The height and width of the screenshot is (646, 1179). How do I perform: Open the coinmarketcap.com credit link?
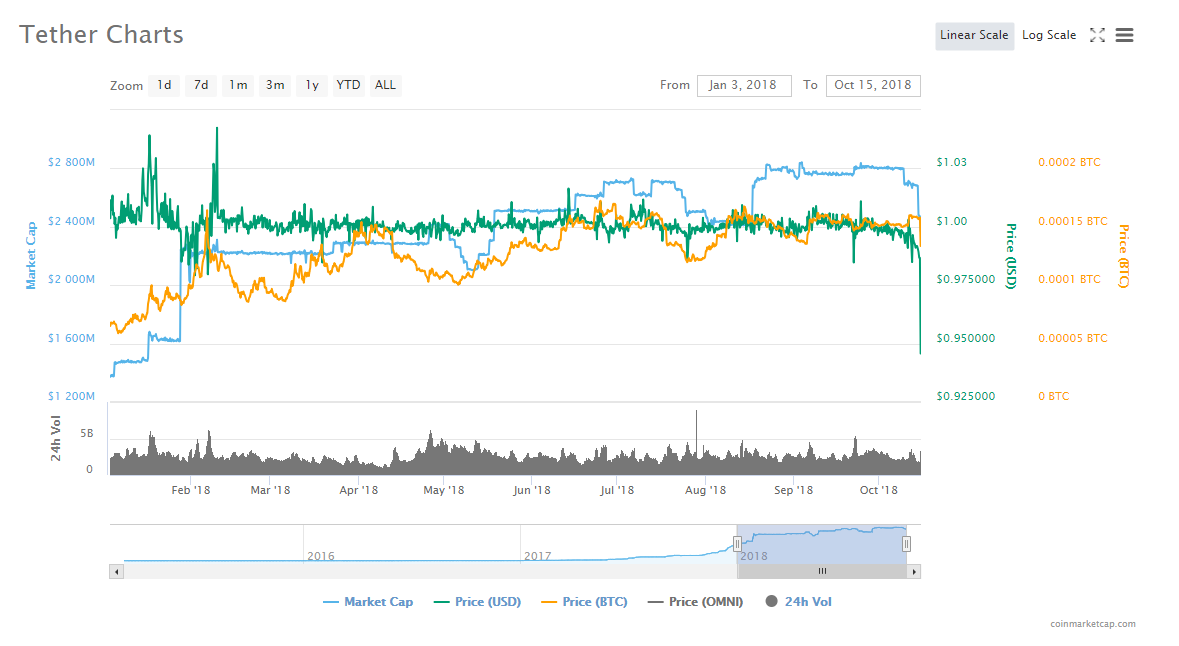point(1093,623)
